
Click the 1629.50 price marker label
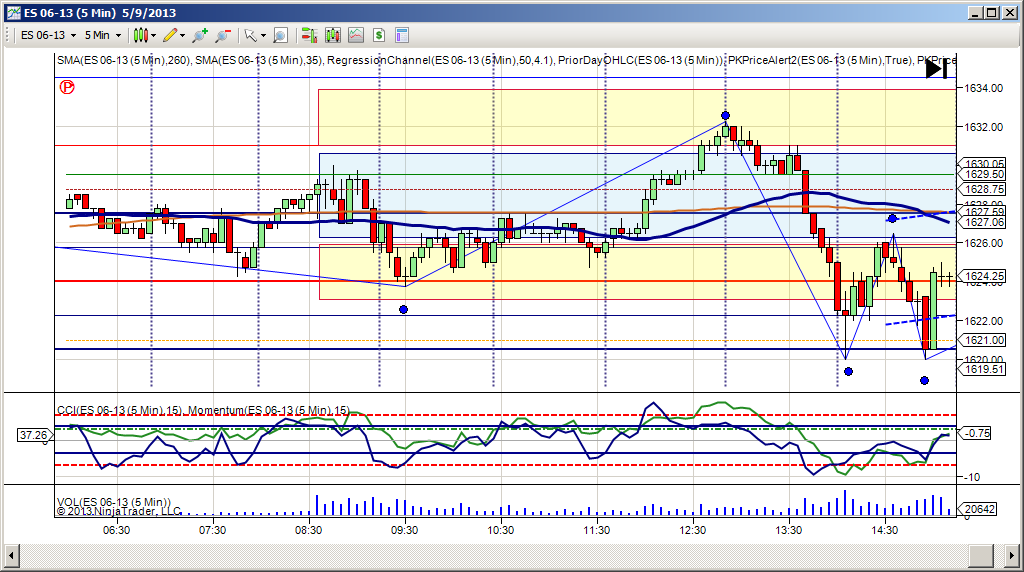point(982,174)
